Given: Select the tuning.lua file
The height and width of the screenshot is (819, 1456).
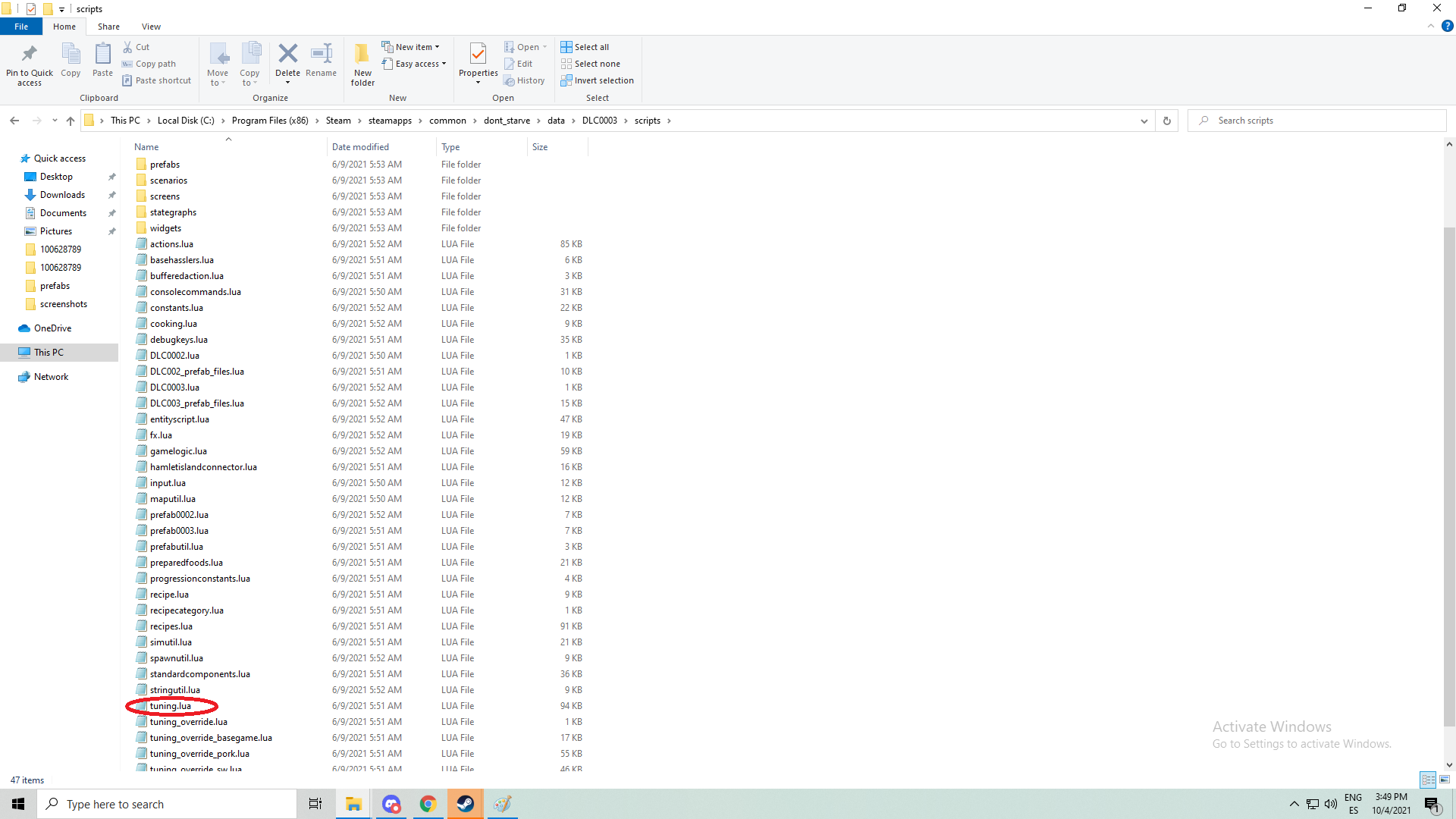Looking at the screenshot, I should pyautogui.click(x=171, y=706).
